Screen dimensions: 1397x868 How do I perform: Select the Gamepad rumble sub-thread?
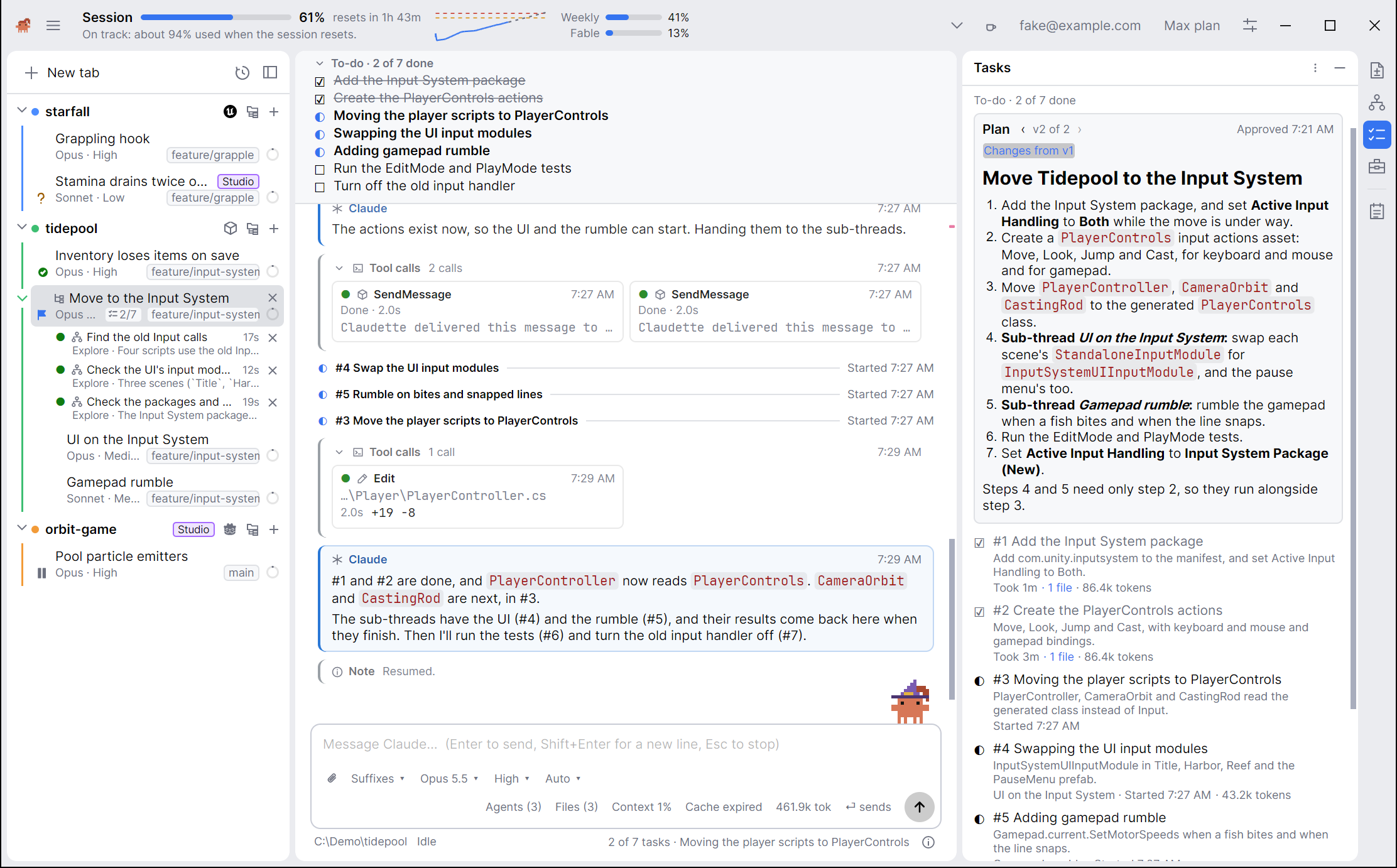157,490
